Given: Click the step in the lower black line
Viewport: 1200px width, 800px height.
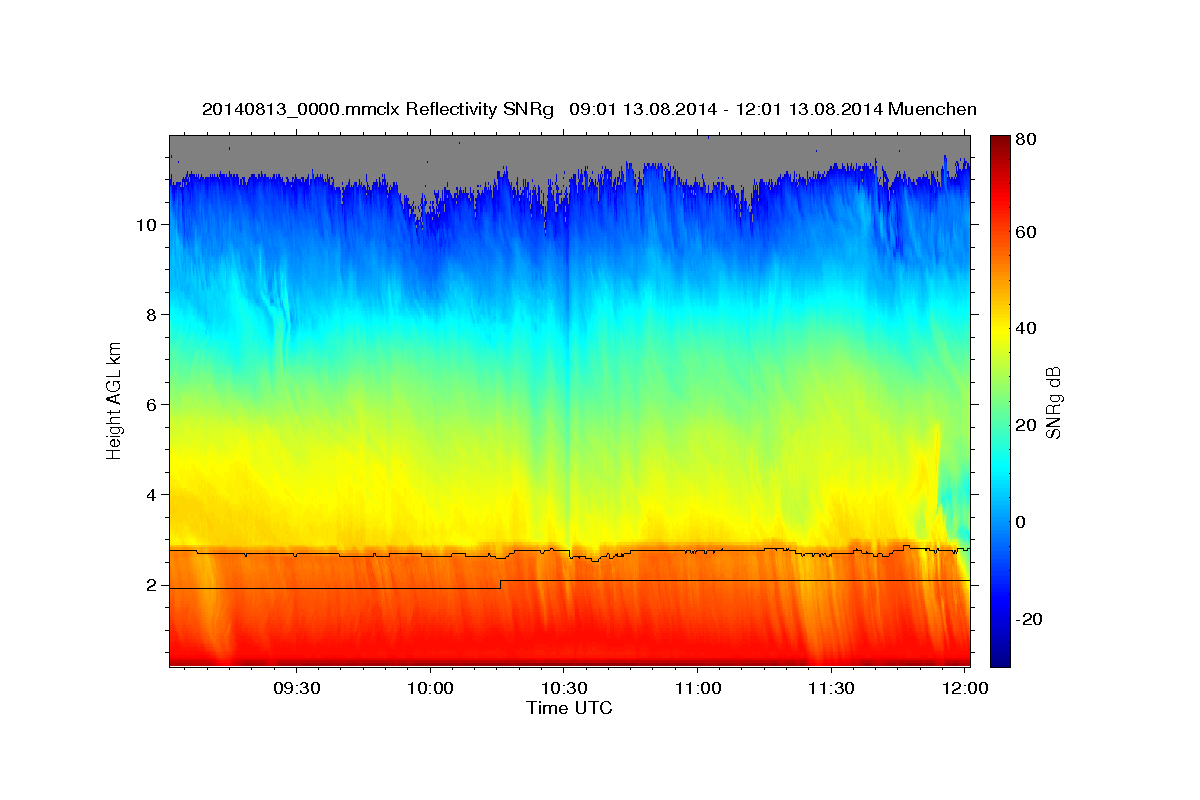Looking at the screenshot, I should coord(501,584).
